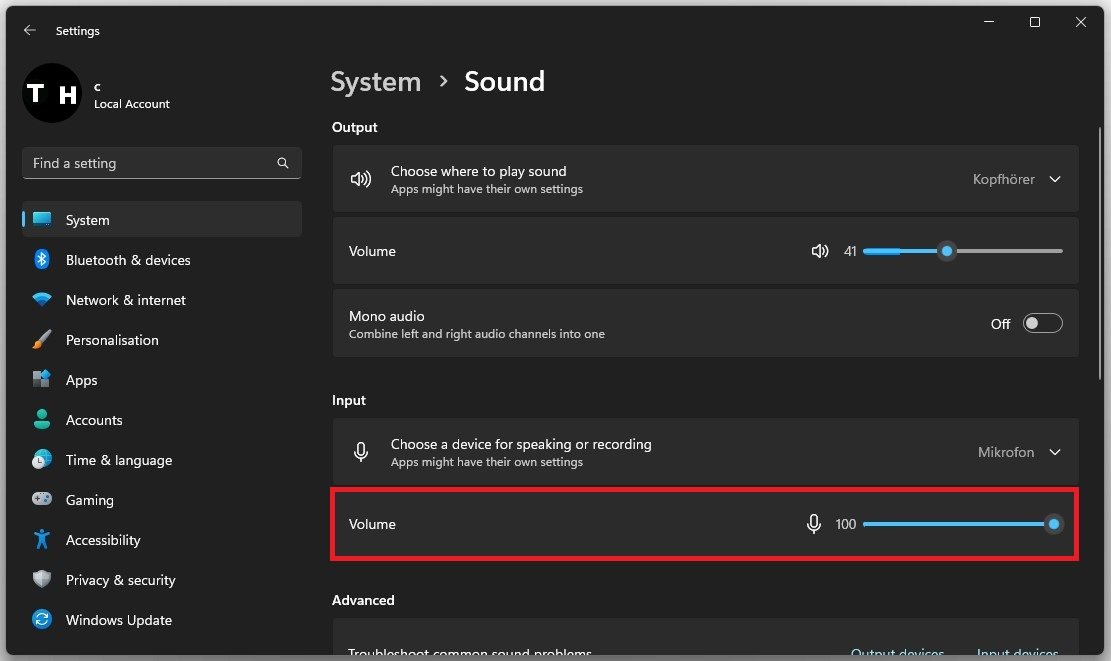Click the Personalisation paintbrush icon

(x=42, y=340)
